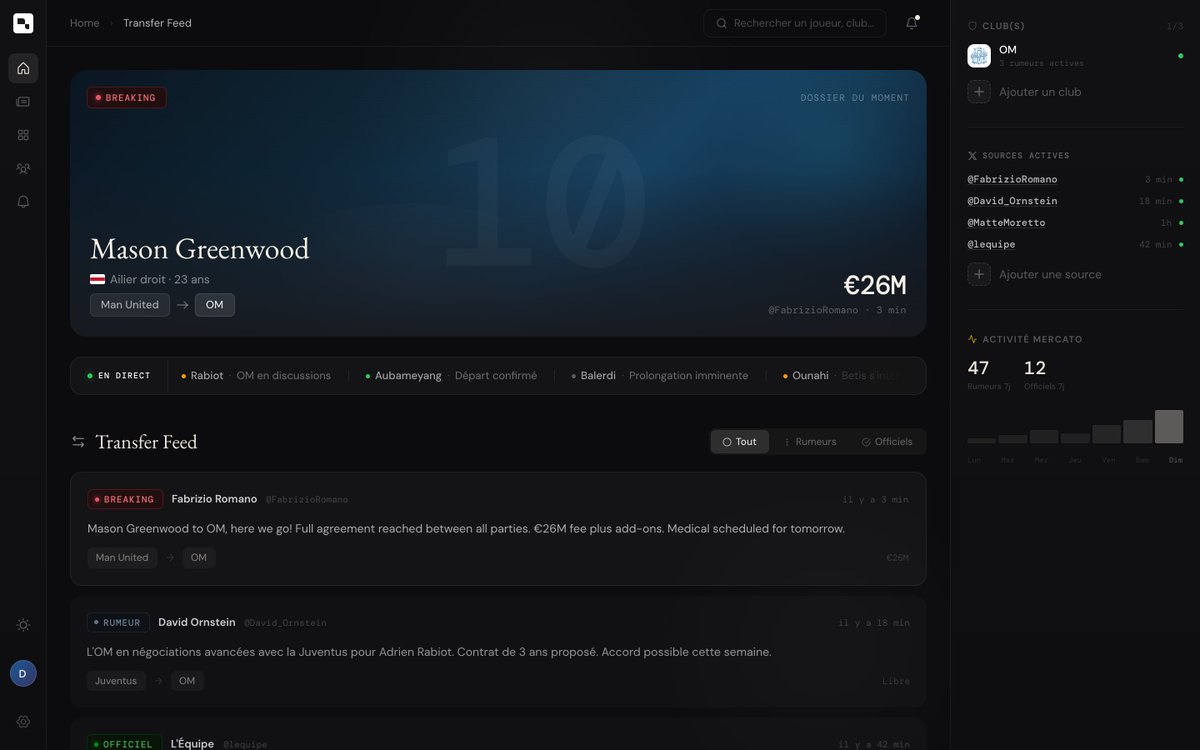Image resolution: width=1200 pixels, height=750 pixels.
Task: Click the 12 Officiels 7j statistic
Action: pyautogui.click(x=1044, y=374)
